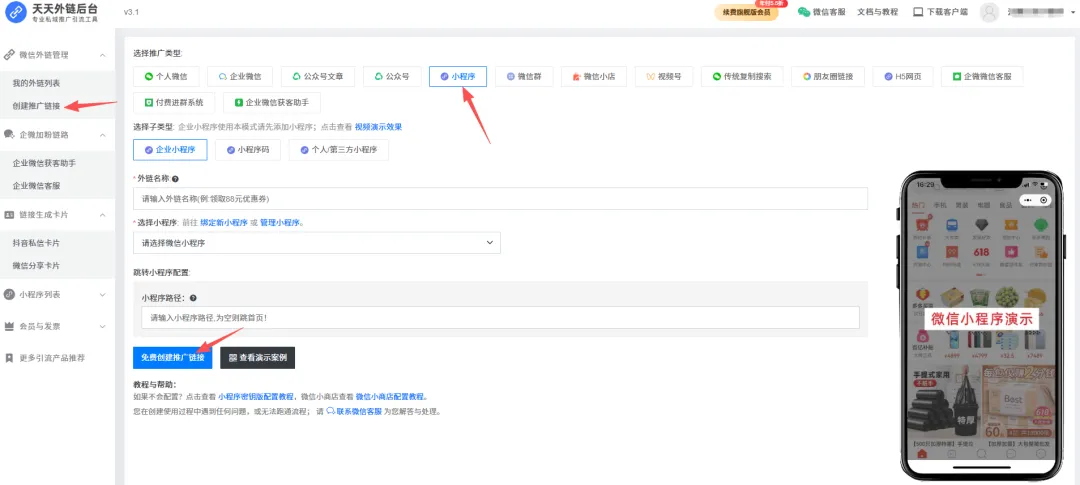The image size is (1080, 485).
Task: Click the 天天外链后台 logo icon
Action: [x=16, y=12]
